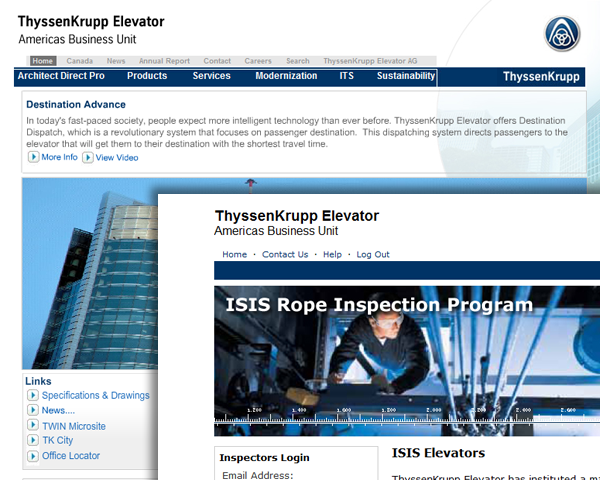Click the arrow icon beside More Info

tap(33, 157)
